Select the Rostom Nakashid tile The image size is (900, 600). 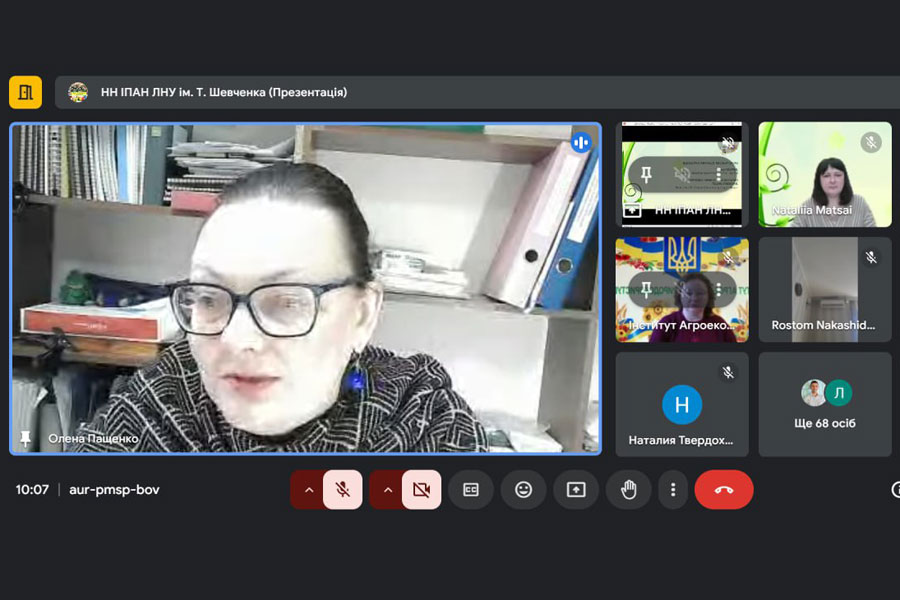[x=825, y=289]
